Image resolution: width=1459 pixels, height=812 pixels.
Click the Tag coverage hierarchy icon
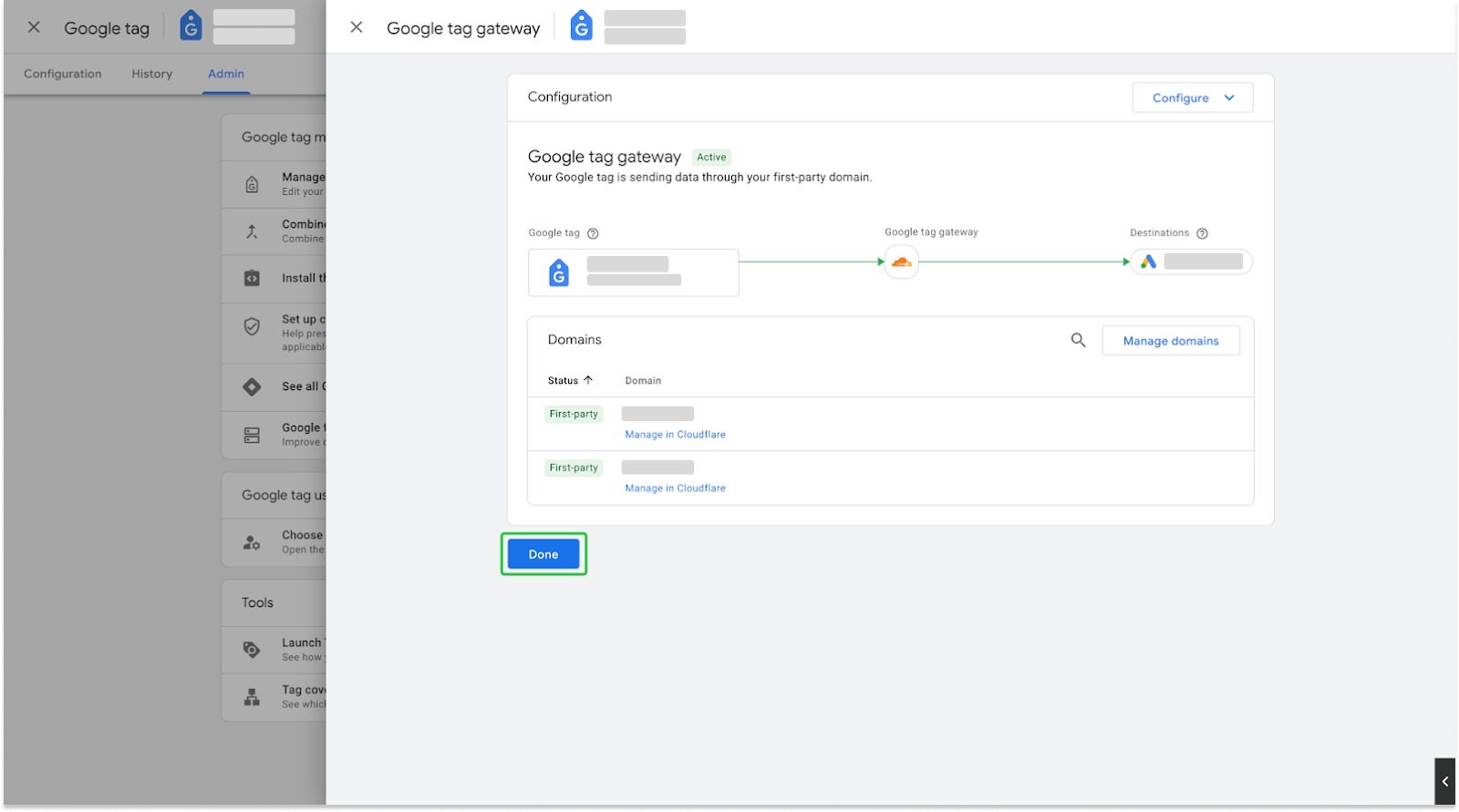point(252,697)
